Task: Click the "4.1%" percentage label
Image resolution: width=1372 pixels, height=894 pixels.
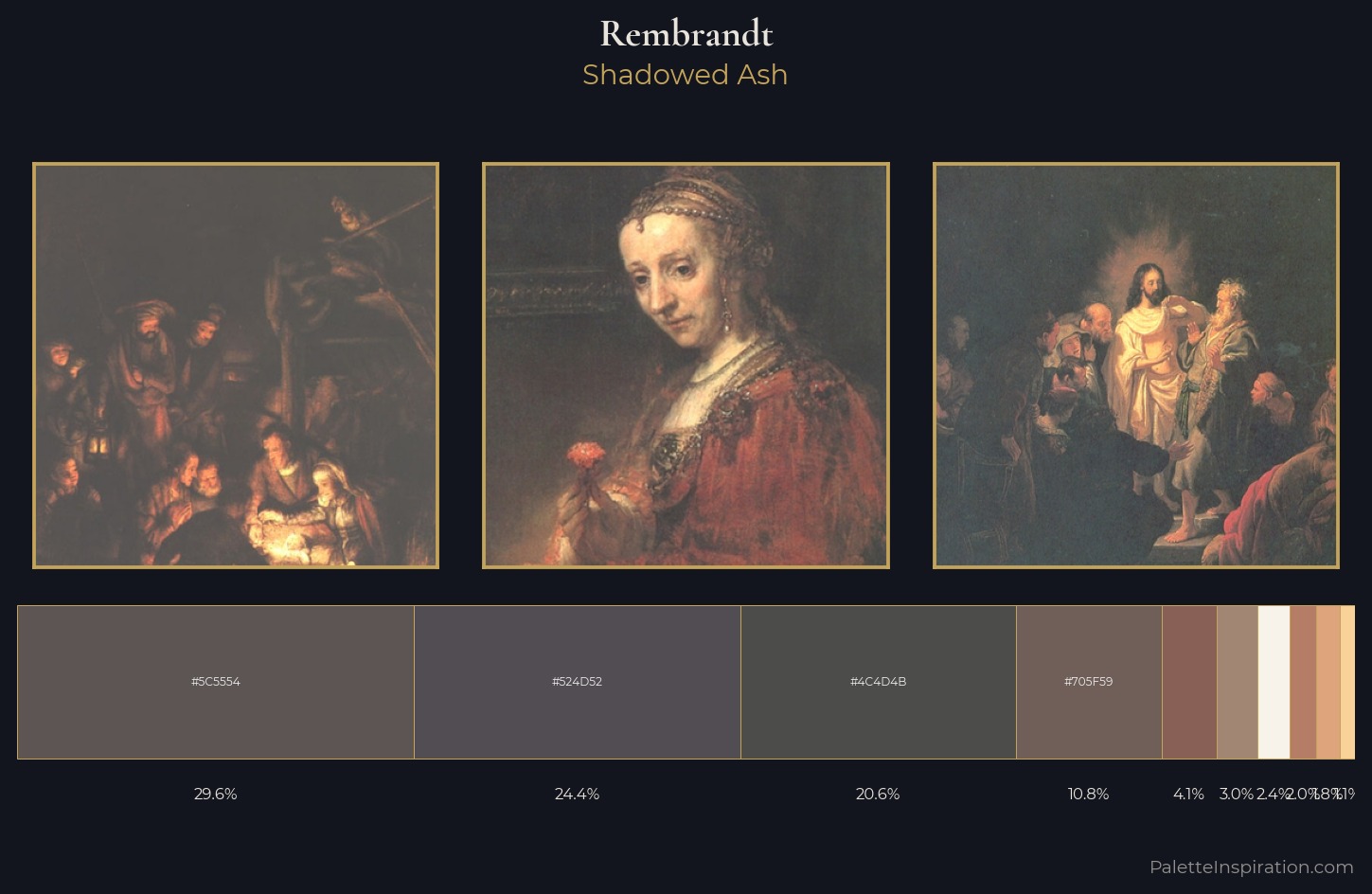Action: 1189,794
